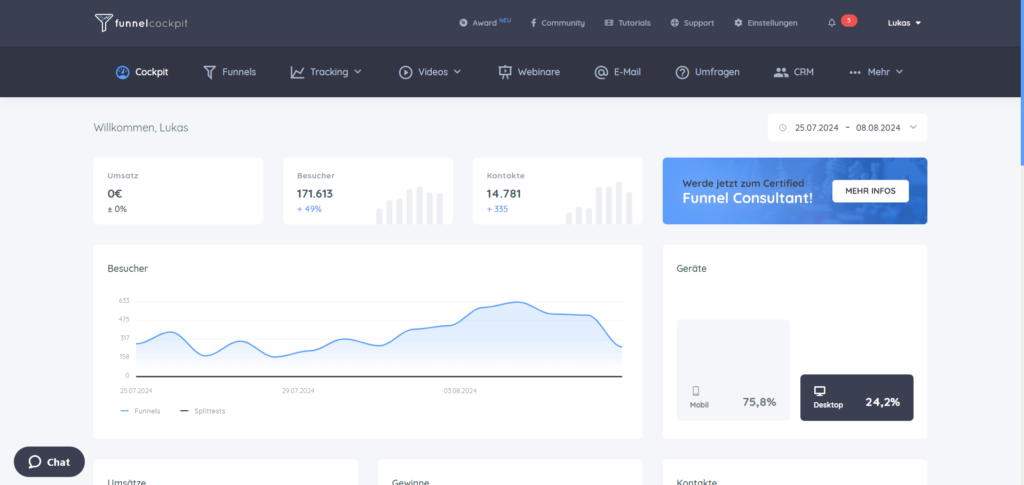Click the FunnelCockpit logo
The height and width of the screenshot is (485, 1024).
[x=141, y=23]
